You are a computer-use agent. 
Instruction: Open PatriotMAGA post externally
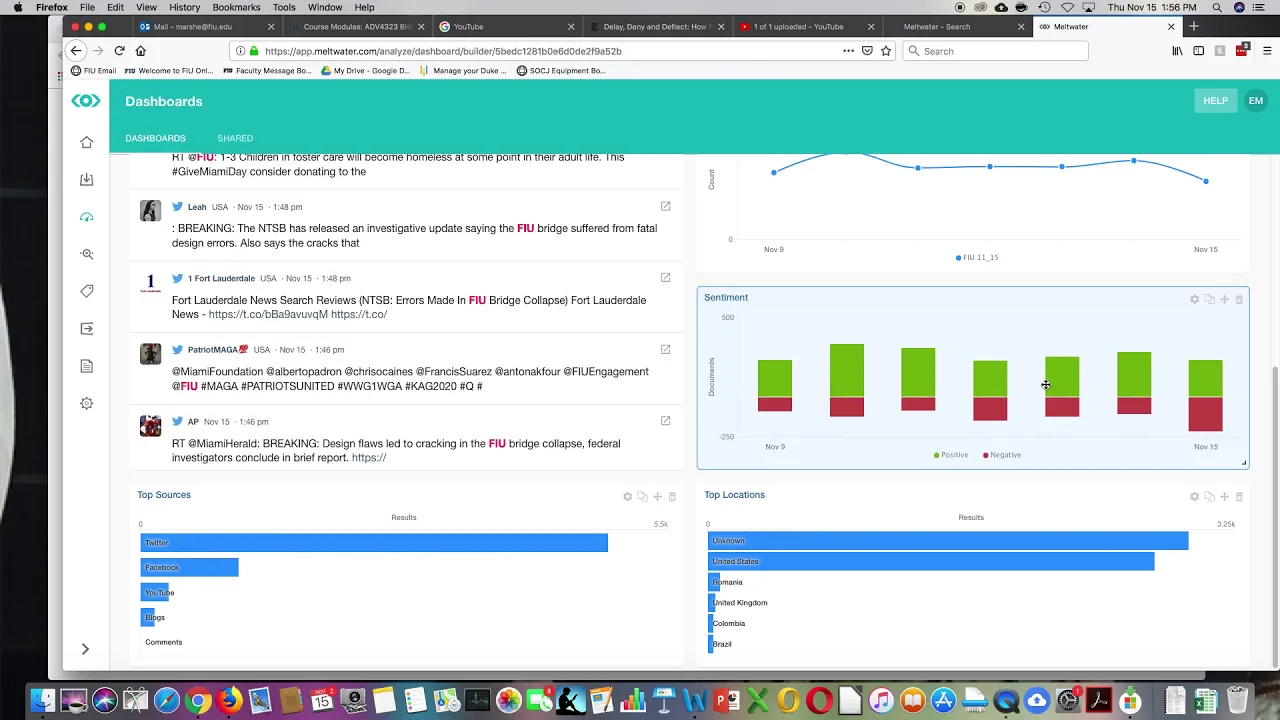(665, 349)
